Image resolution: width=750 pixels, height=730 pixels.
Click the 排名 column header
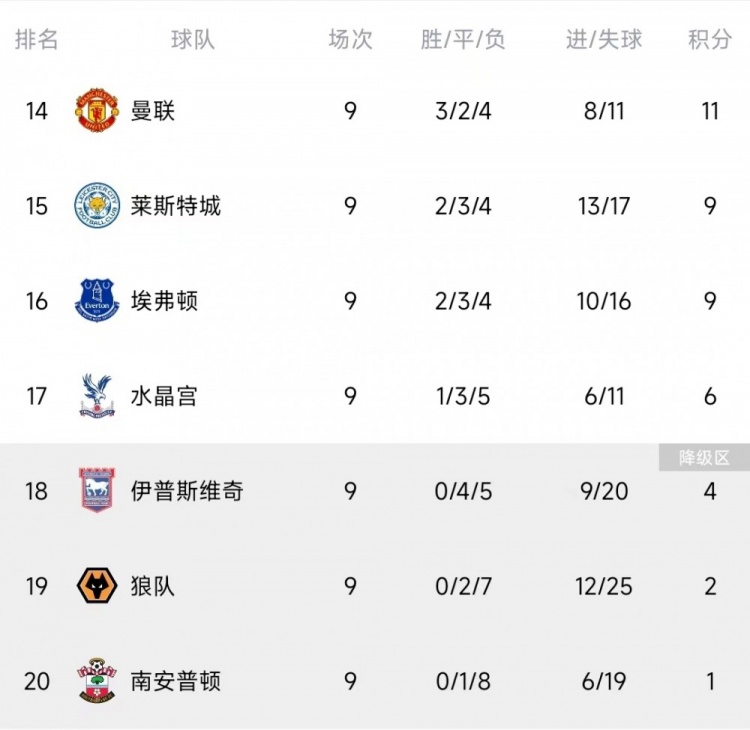point(37,40)
